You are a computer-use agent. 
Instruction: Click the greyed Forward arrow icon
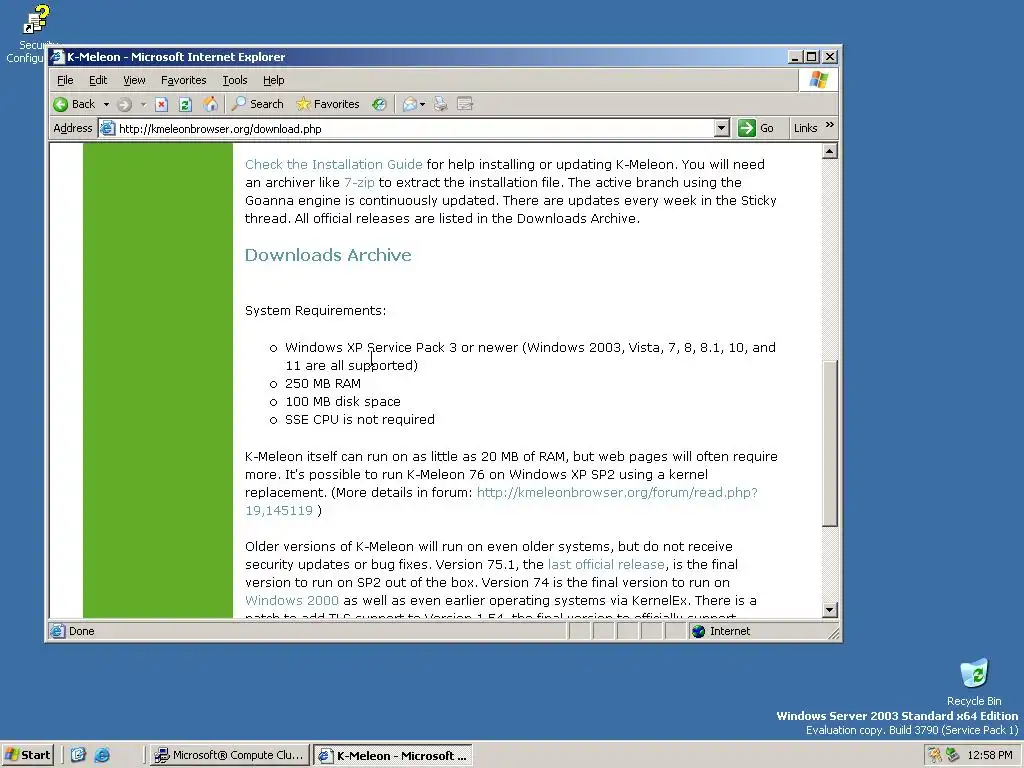(125, 104)
